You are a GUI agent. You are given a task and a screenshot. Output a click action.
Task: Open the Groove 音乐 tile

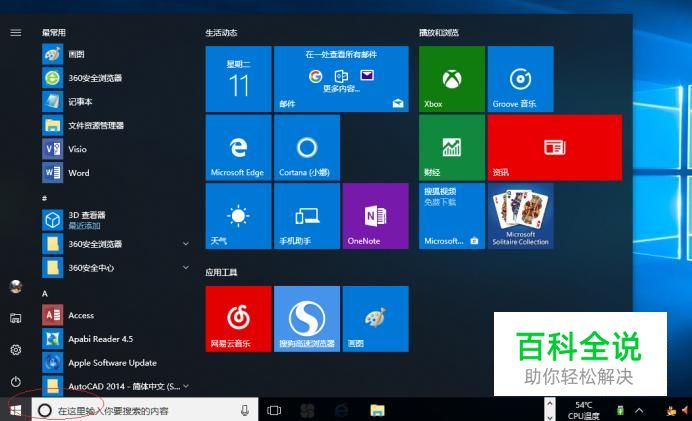pyautogui.click(x=520, y=79)
